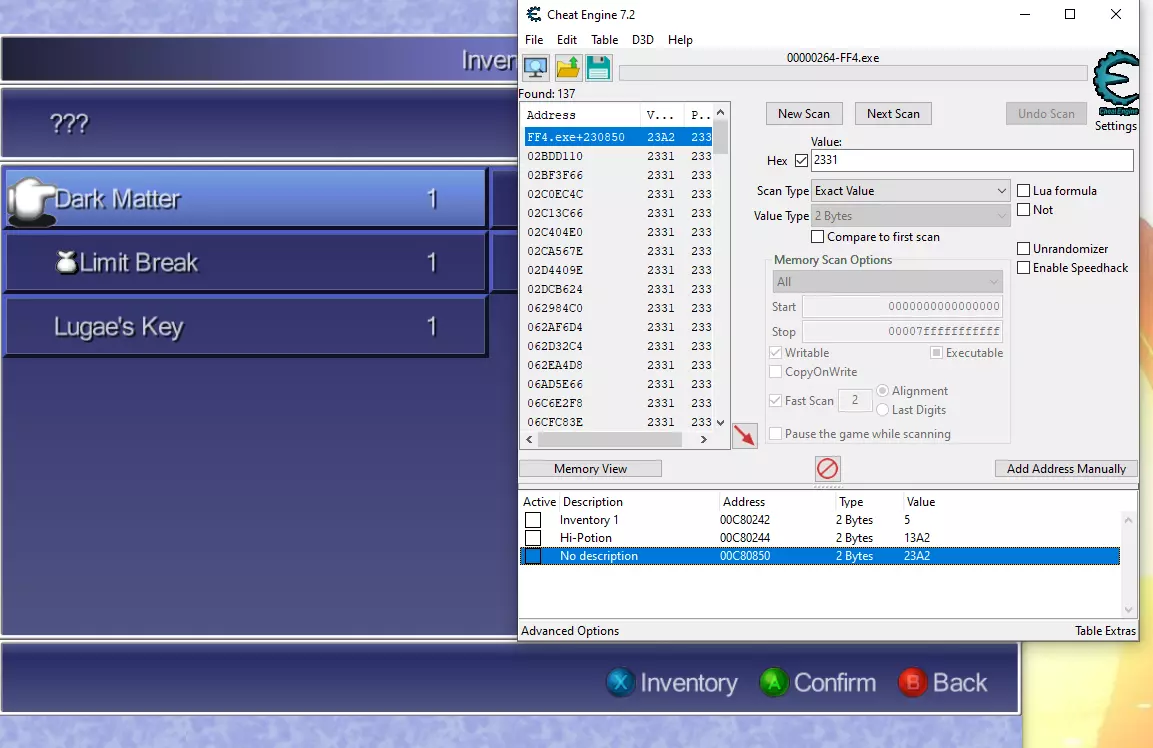Click the Next Scan button
This screenshot has width=1153, height=748.
coord(893,114)
